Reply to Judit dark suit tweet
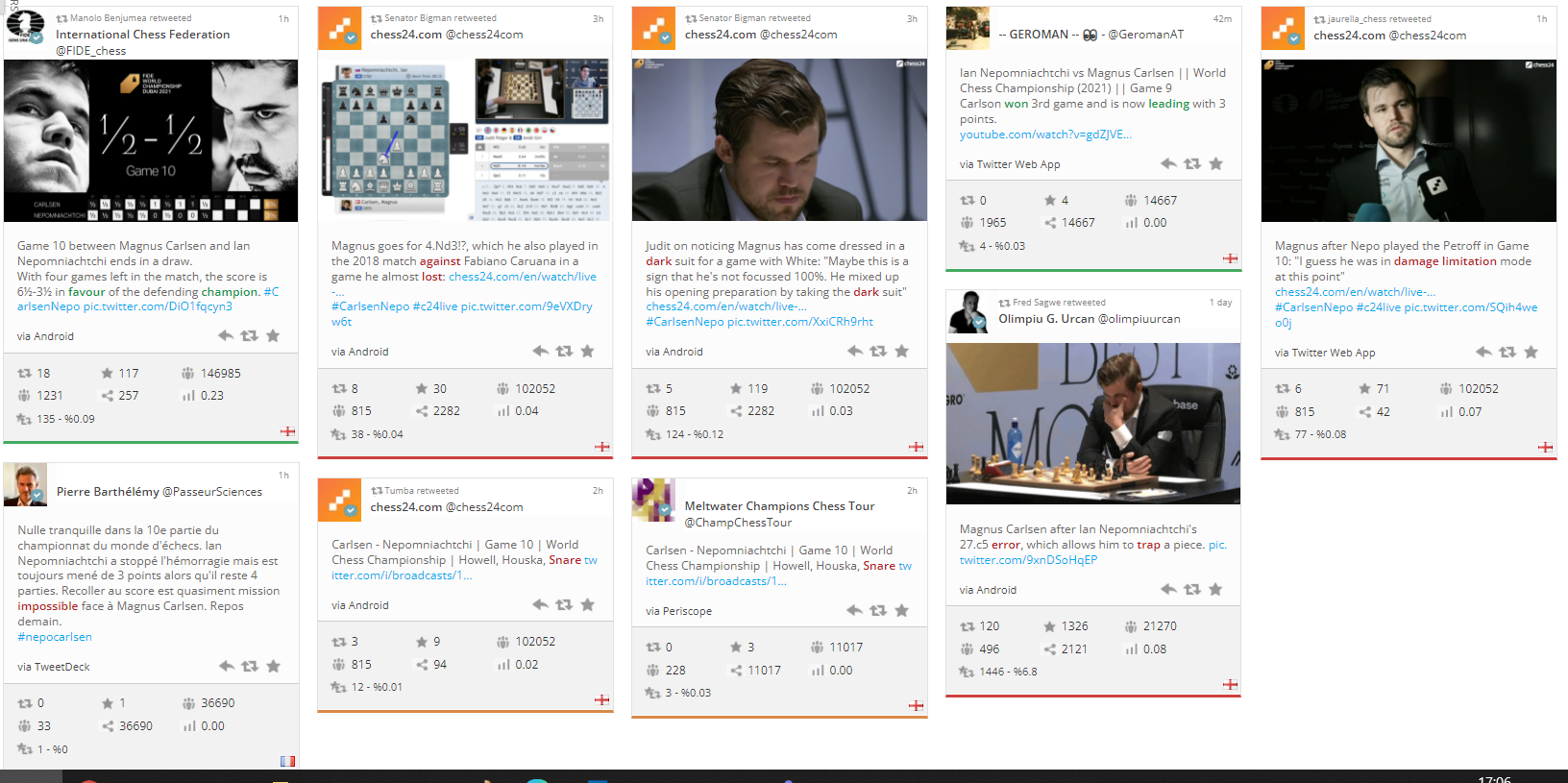The image size is (1568, 783). point(854,351)
